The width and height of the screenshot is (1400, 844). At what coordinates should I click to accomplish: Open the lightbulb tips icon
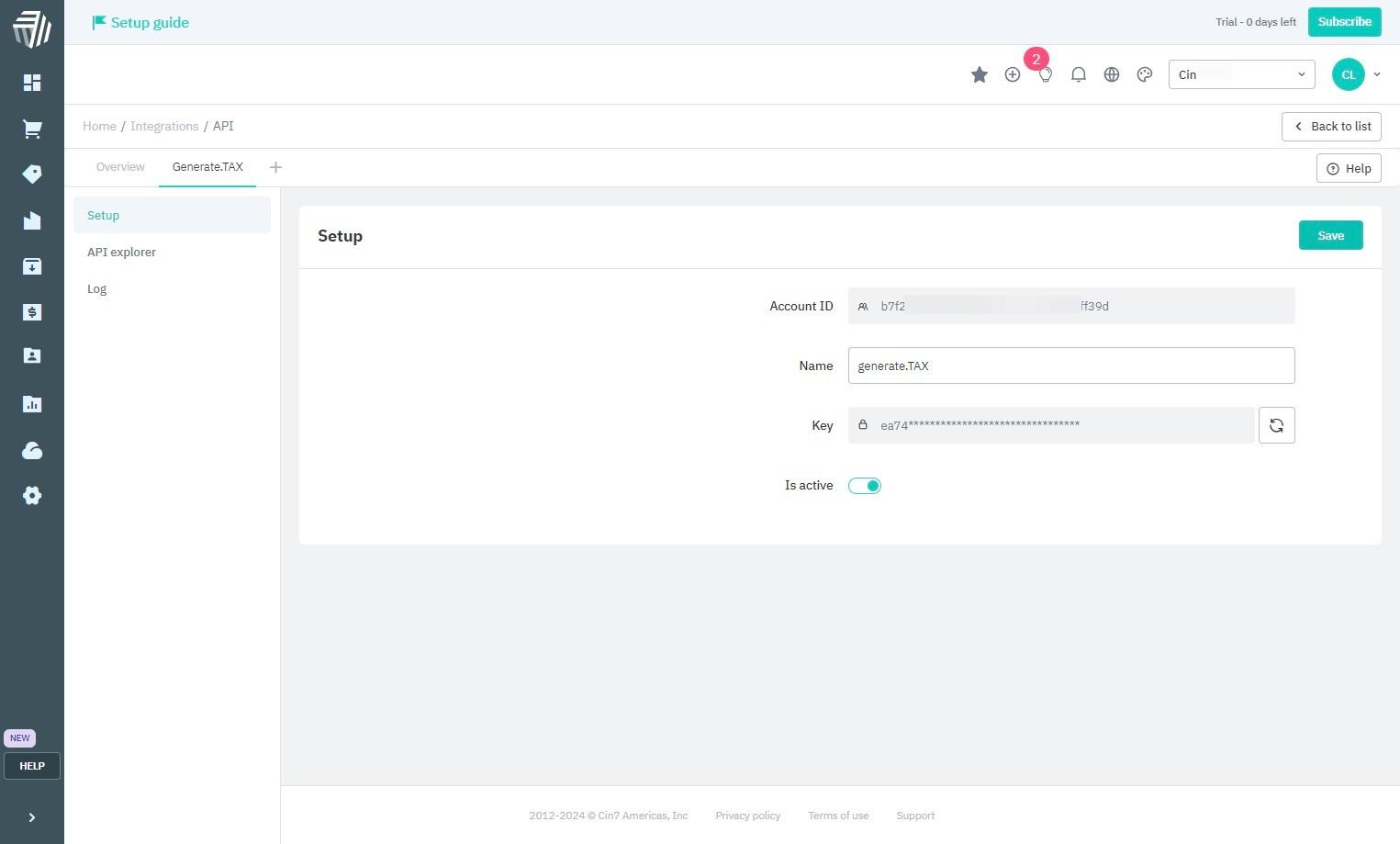(x=1046, y=75)
